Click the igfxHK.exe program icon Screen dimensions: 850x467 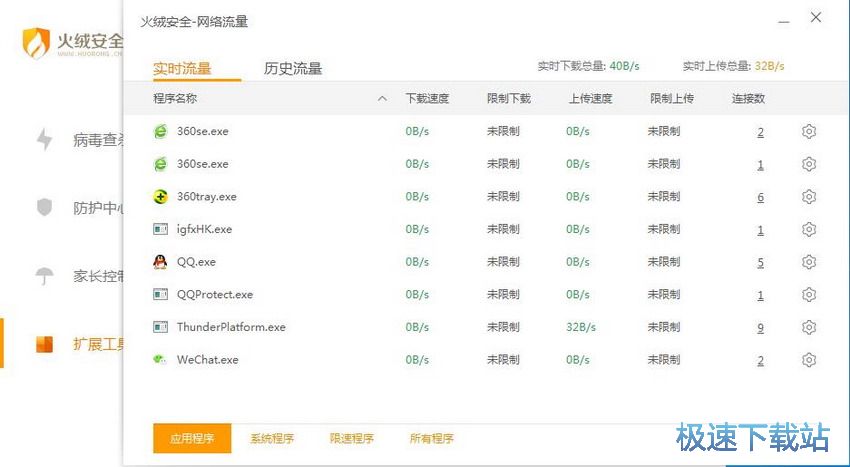(160, 229)
